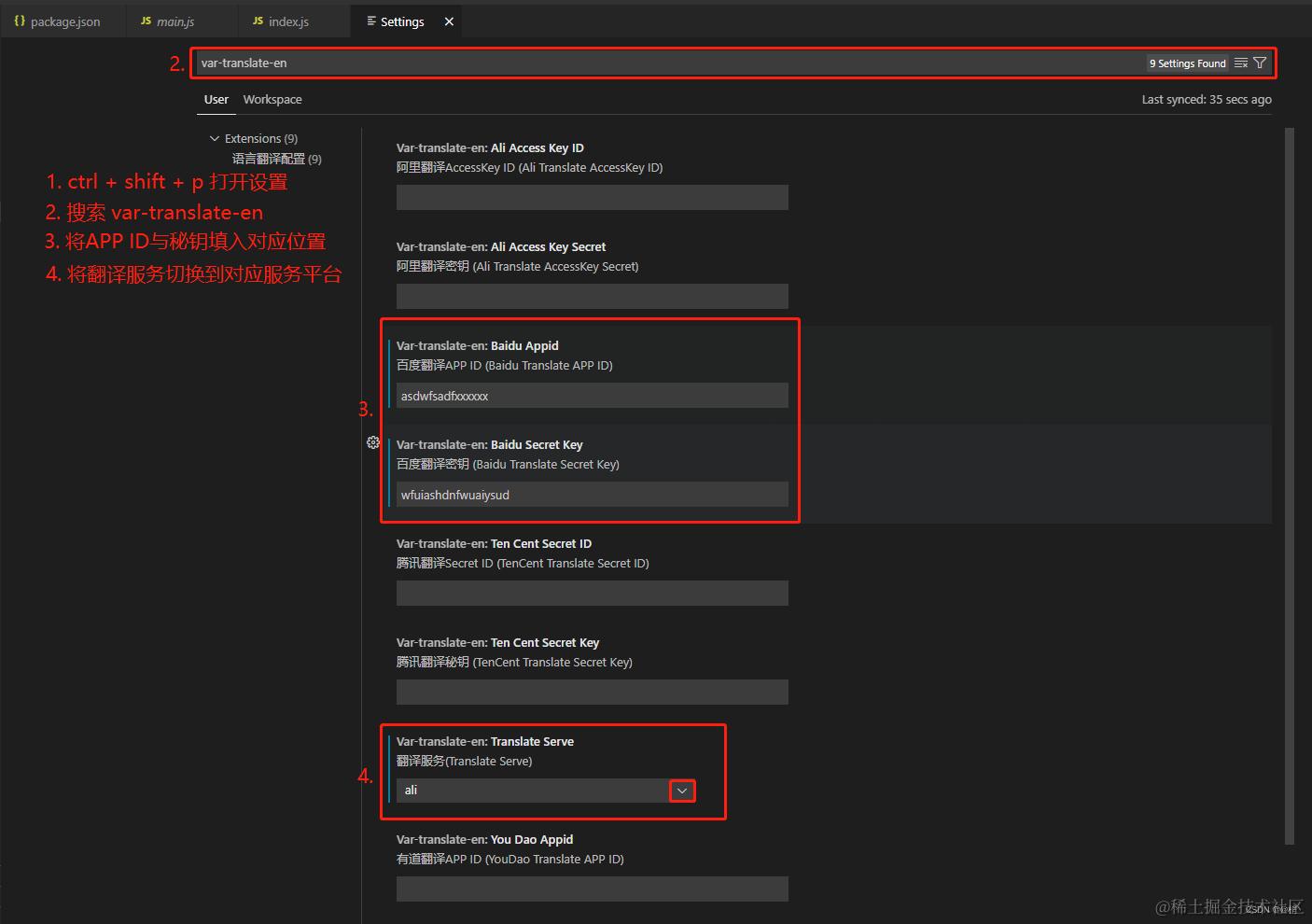The height and width of the screenshot is (924, 1312).
Task: Clear settings search input icon
Action: (x=1240, y=63)
